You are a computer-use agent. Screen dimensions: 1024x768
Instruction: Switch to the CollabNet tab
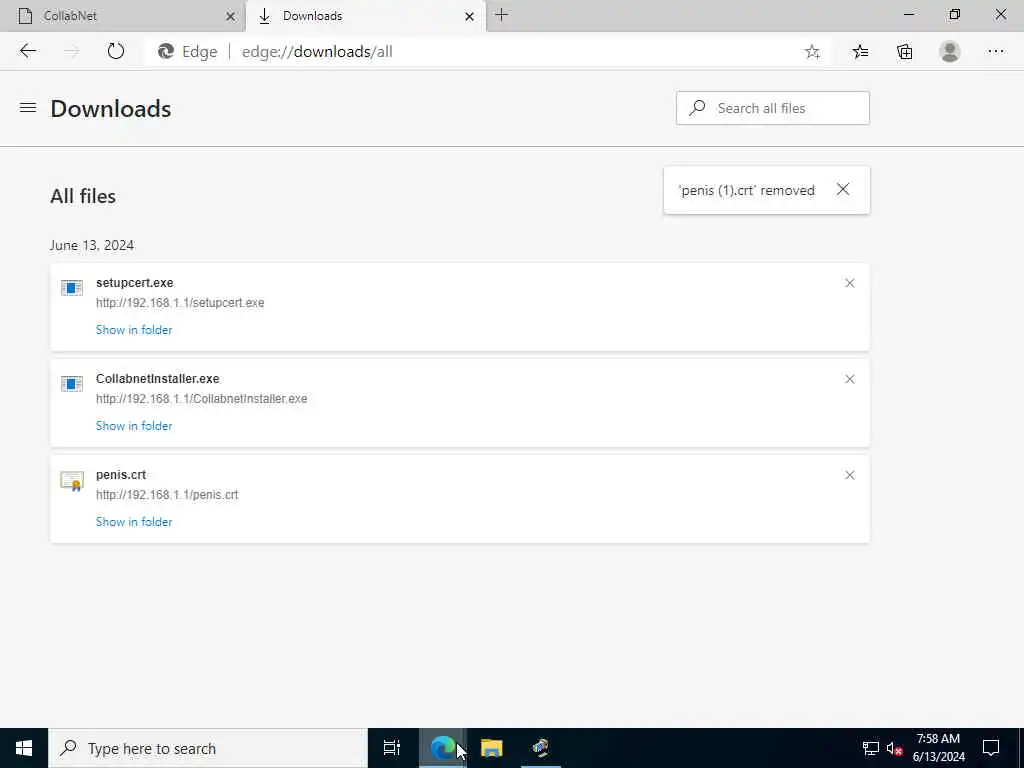[122, 16]
